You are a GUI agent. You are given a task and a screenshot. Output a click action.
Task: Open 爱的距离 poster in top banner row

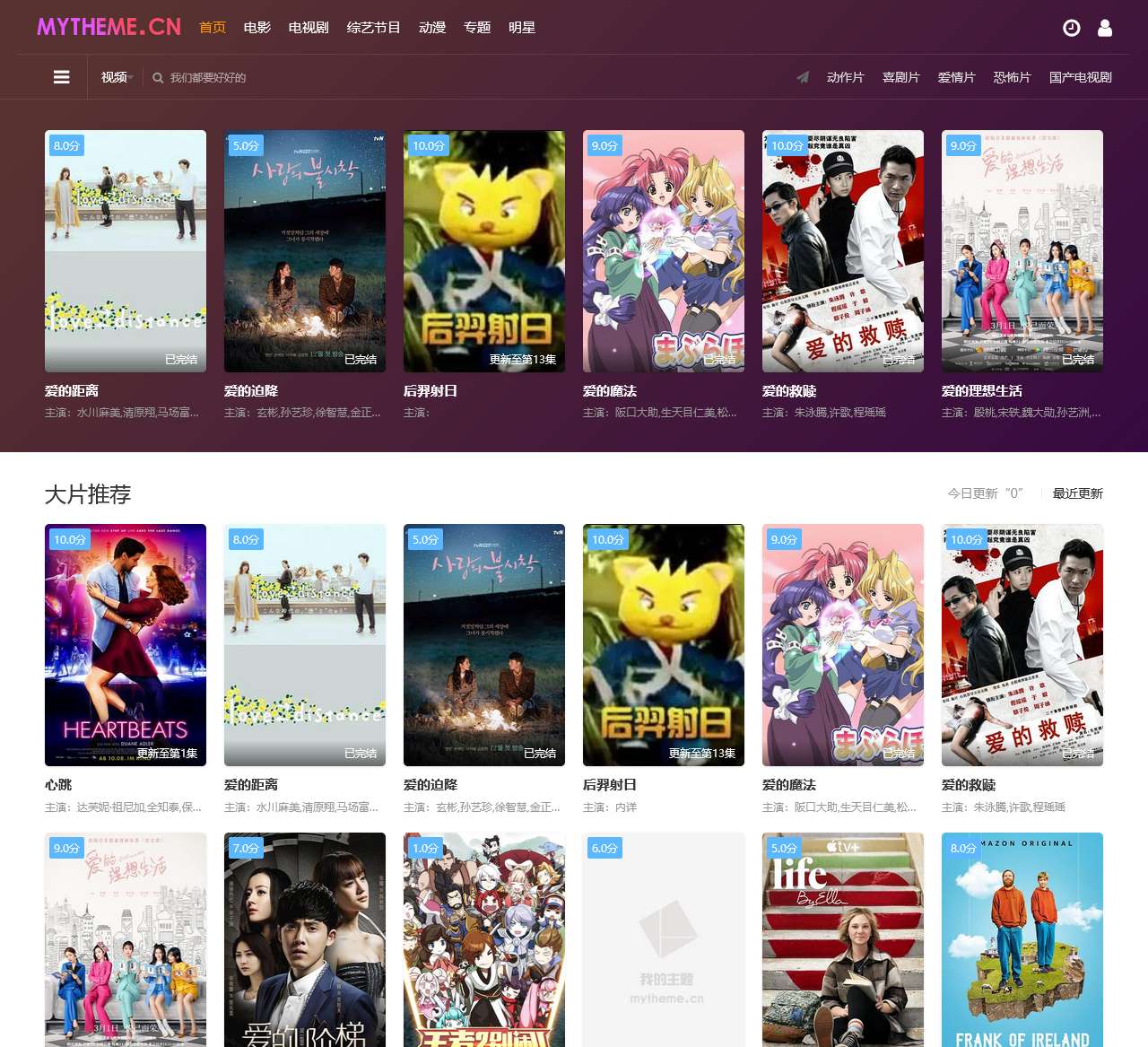[126, 251]
